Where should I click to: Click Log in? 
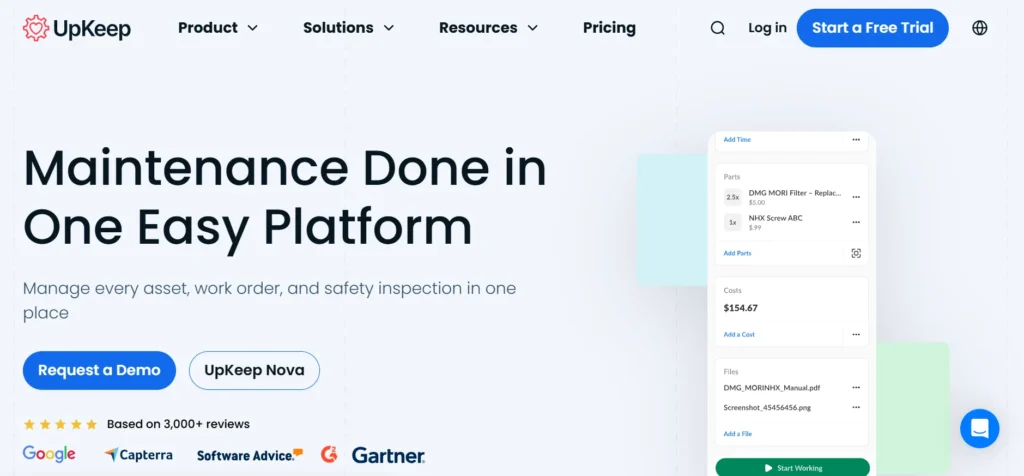[767, 28]
